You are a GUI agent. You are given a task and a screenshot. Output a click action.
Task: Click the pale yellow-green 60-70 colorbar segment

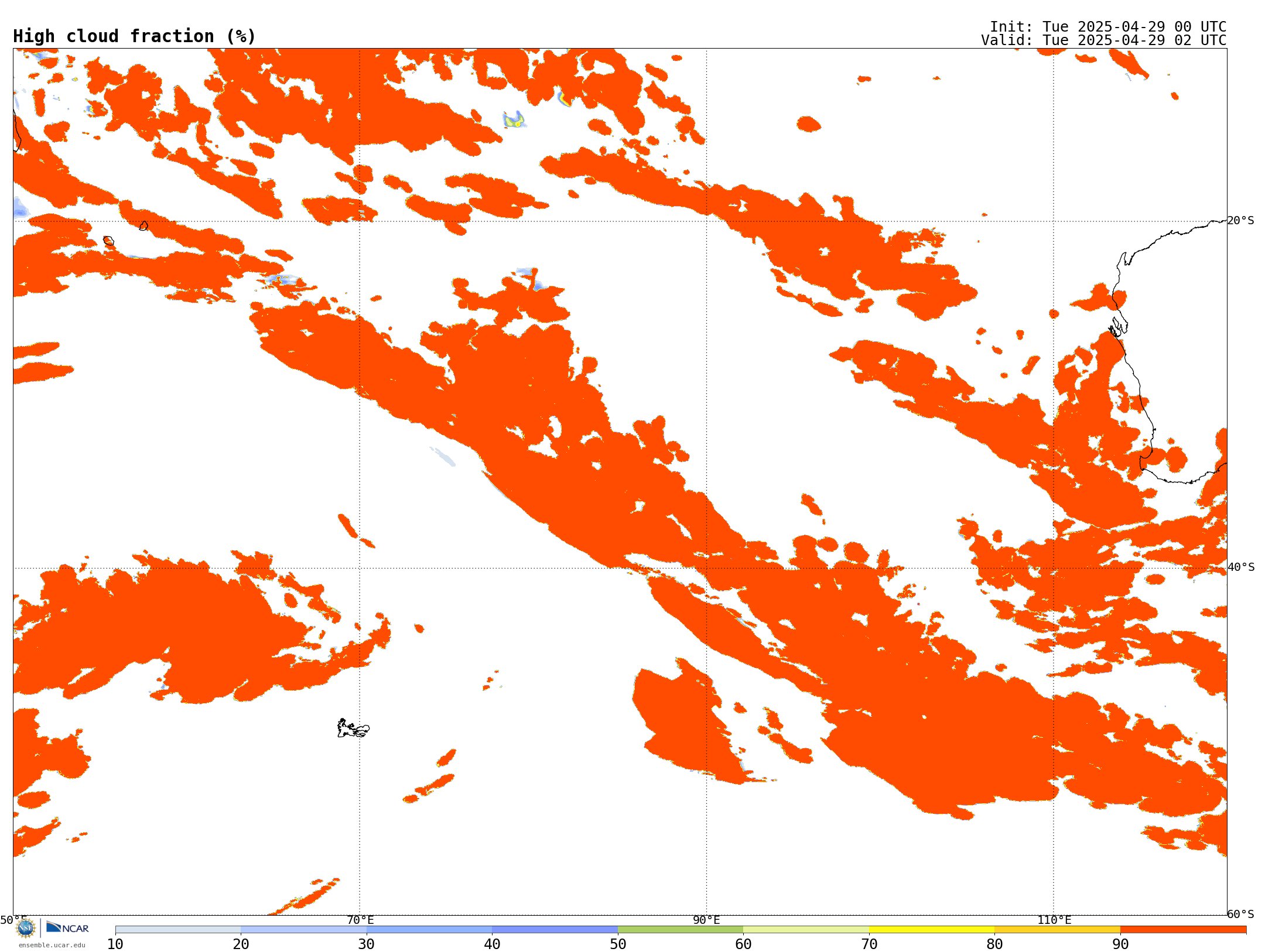[x=806, y=930]
